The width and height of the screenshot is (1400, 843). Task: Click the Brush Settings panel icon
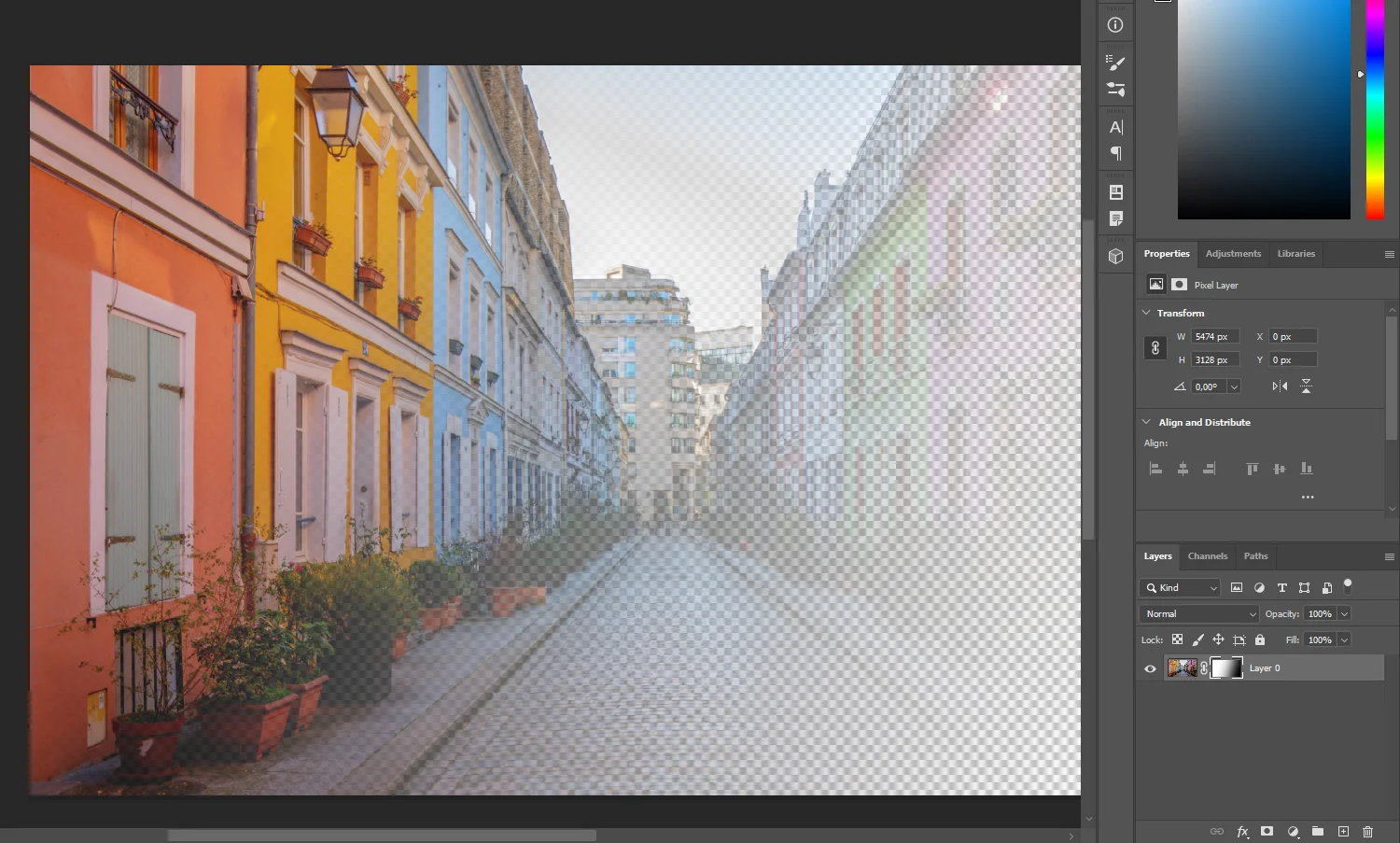pos(1115,63)
